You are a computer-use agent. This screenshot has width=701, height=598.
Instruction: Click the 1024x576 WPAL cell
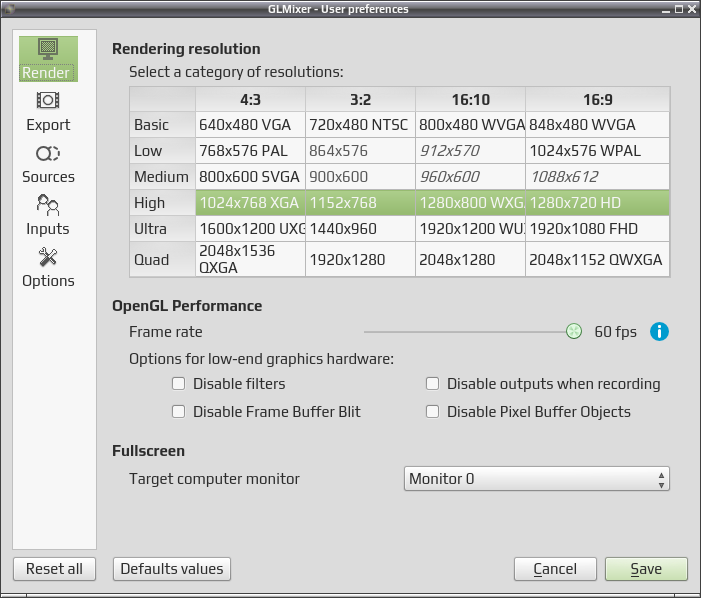coord(597,151)
